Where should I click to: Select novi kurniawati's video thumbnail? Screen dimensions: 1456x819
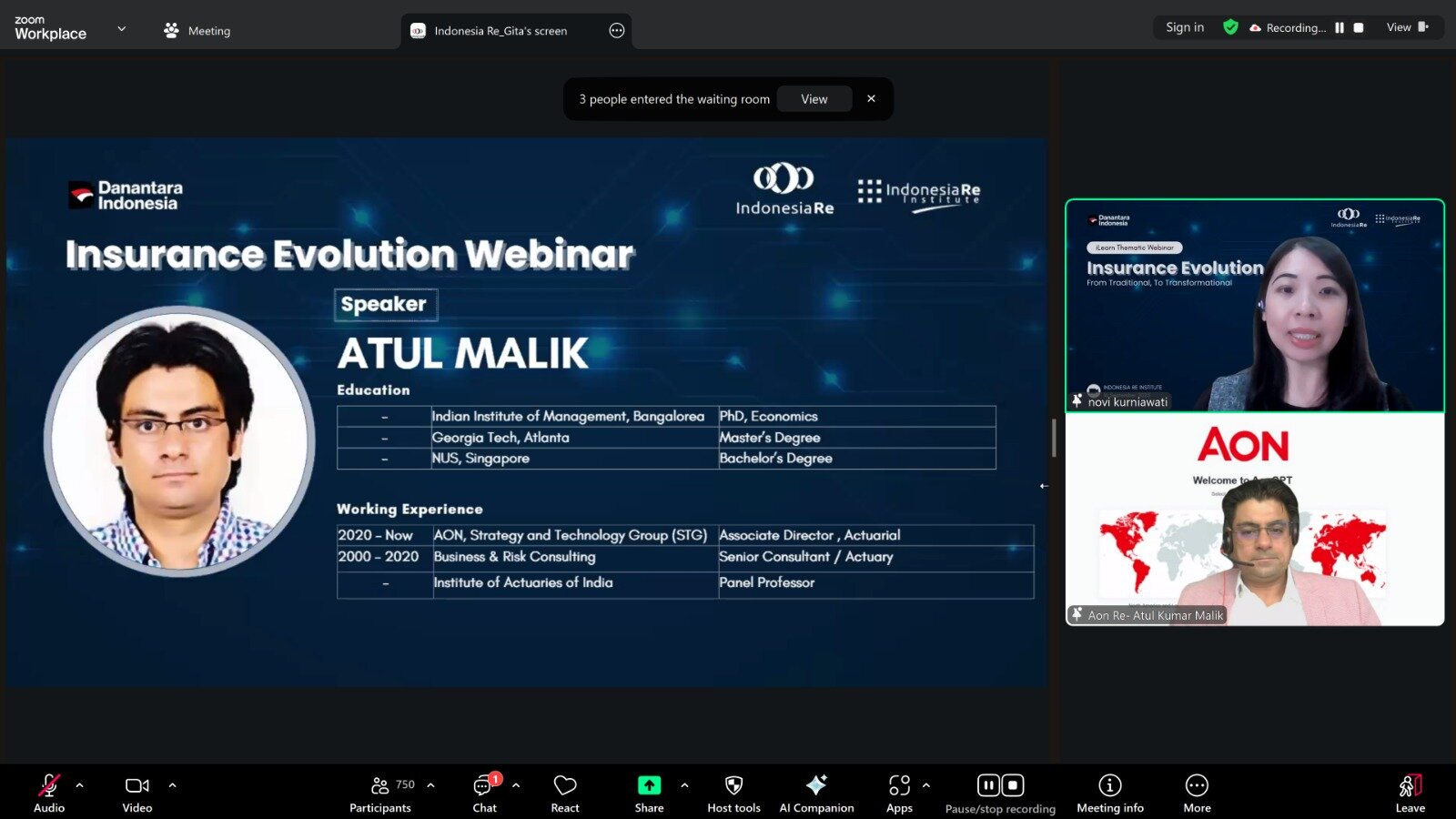(x=1254, y=306)
